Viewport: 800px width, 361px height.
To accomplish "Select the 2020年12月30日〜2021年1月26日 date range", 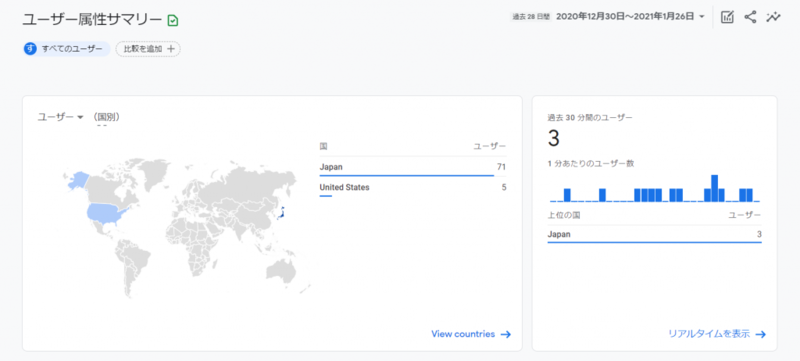I will click(625, 16).
